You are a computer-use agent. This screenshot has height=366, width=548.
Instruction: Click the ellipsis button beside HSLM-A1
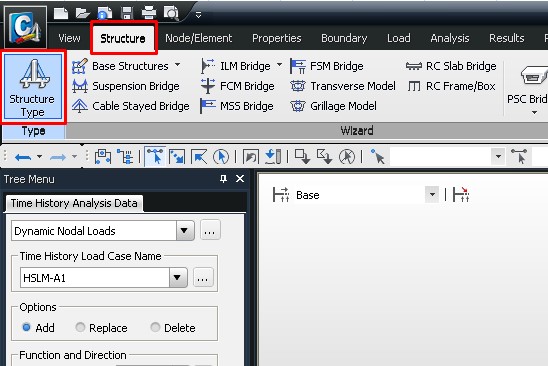(203, 278)
